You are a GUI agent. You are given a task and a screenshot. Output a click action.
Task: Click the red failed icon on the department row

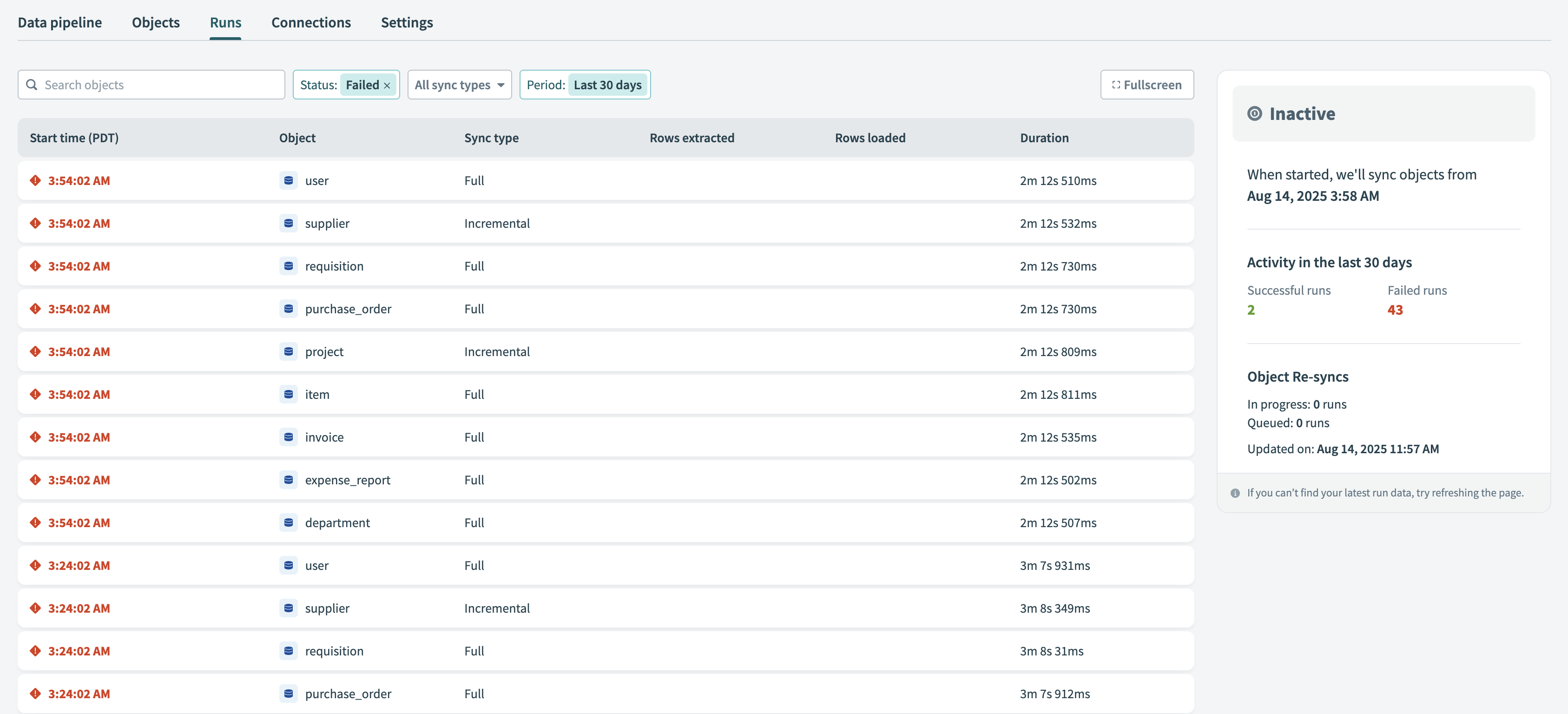(35, 522)
